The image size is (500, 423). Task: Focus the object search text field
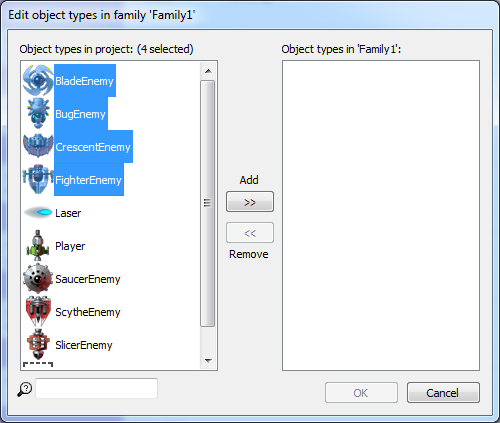[x=96, y=388]
